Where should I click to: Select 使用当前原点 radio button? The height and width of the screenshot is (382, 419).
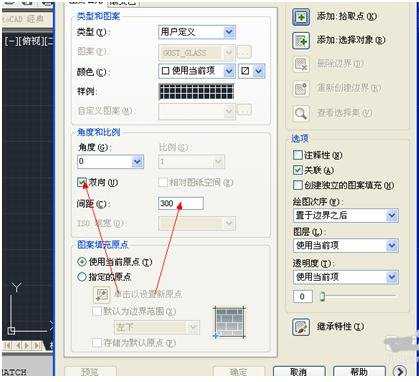click(82, 262)
